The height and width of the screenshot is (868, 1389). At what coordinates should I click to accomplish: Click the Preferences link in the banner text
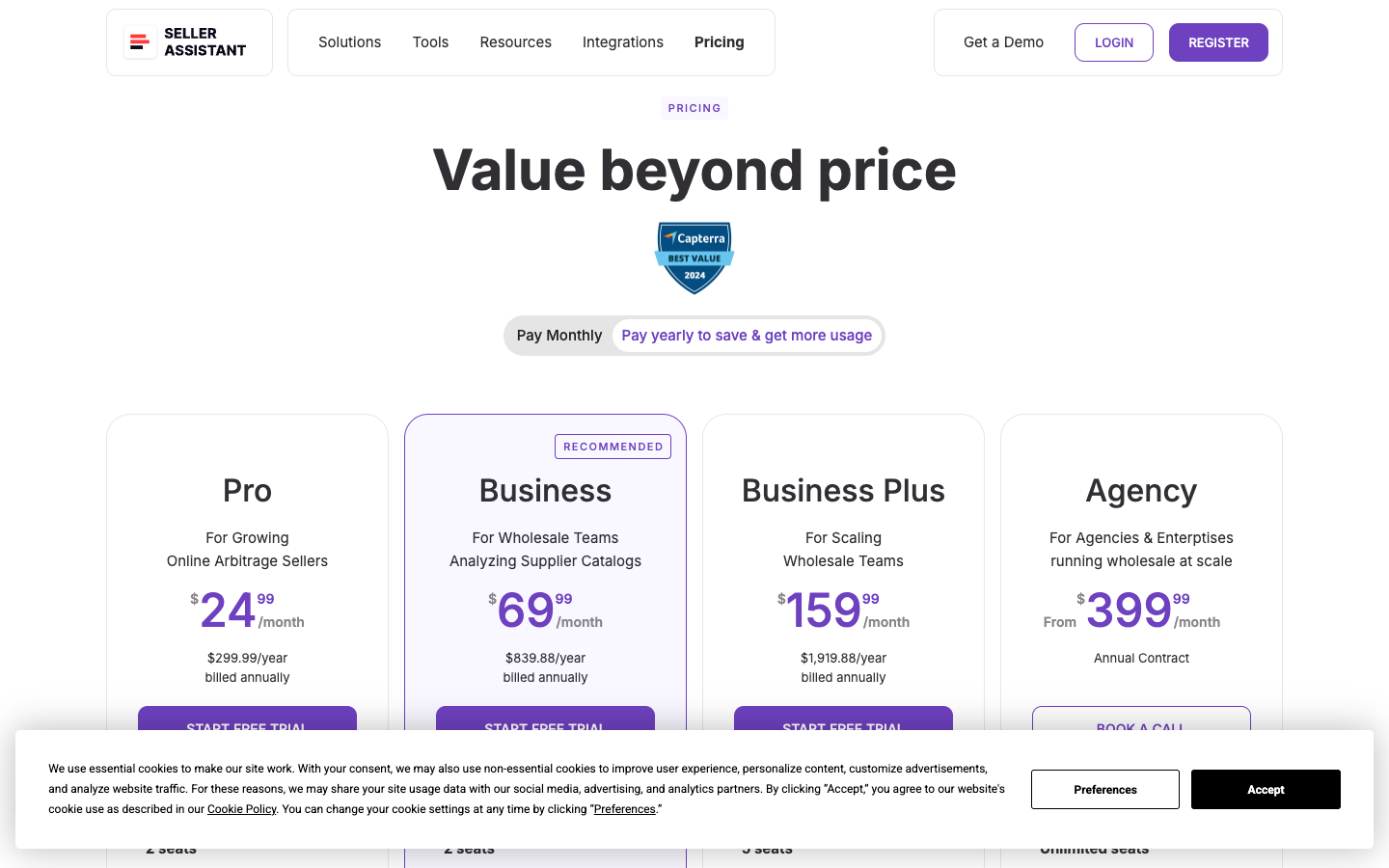(625, 809)
